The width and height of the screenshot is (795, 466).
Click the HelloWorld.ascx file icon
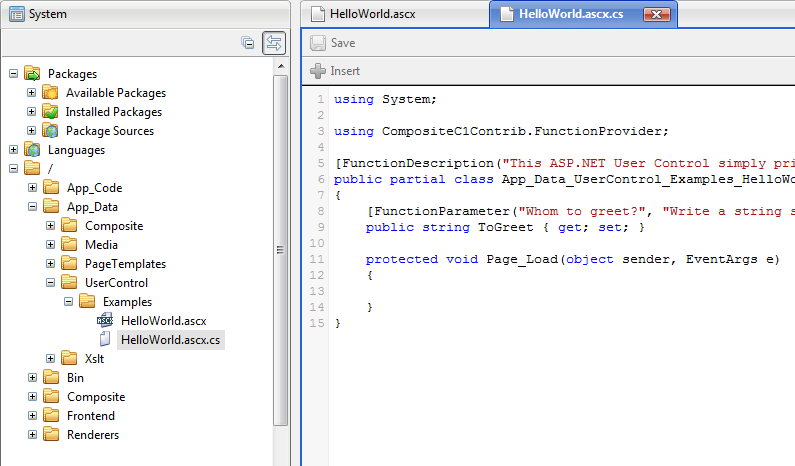click(105, 321)
